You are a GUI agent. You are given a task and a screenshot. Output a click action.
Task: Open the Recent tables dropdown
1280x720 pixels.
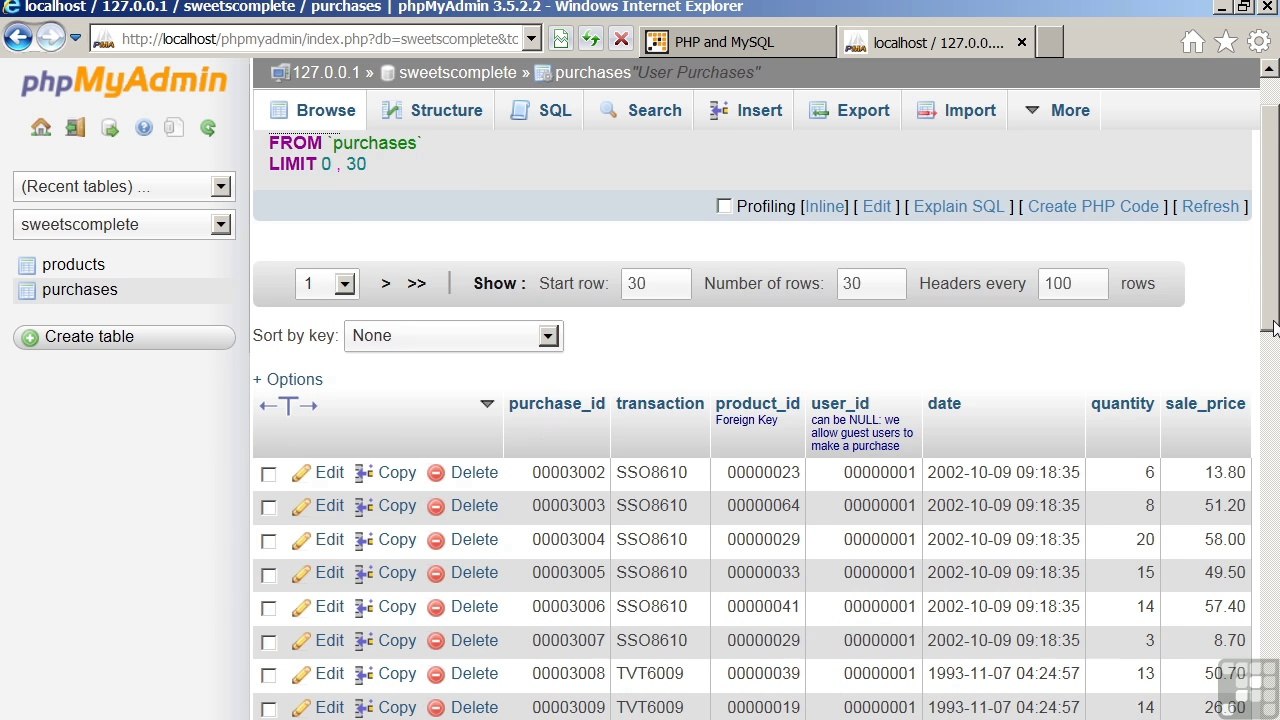click(x=124, y=186)
